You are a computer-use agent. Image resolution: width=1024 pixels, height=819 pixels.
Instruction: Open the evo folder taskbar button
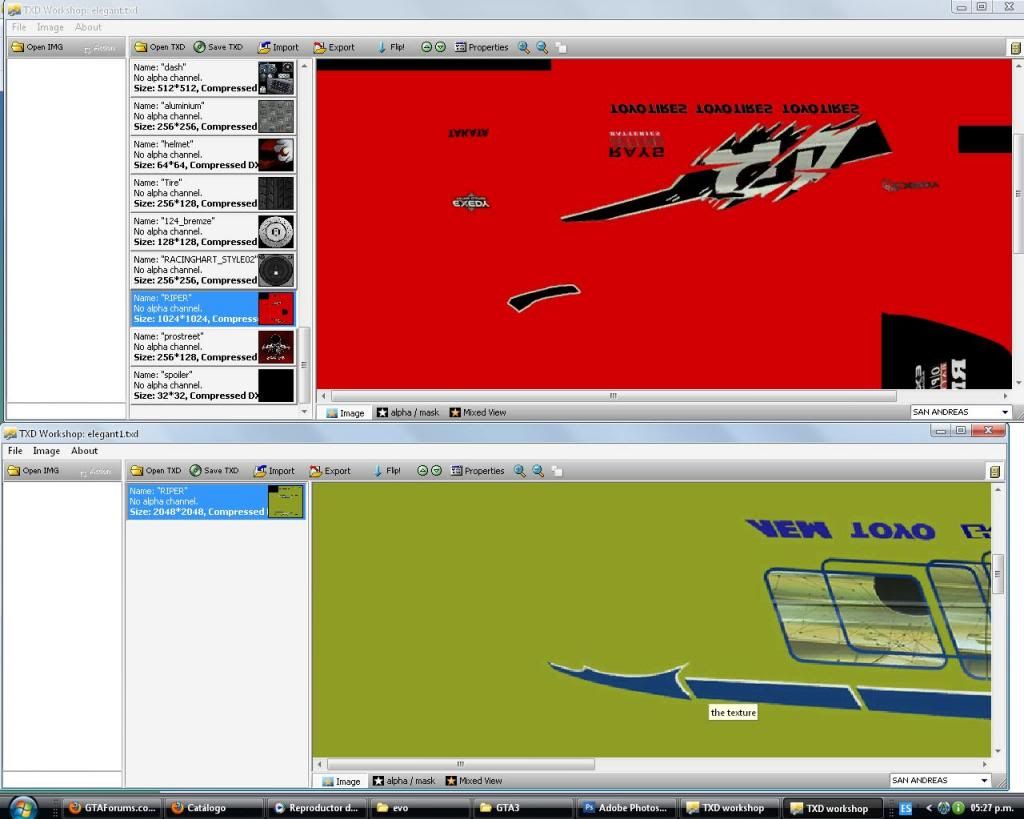pos(421,808)
